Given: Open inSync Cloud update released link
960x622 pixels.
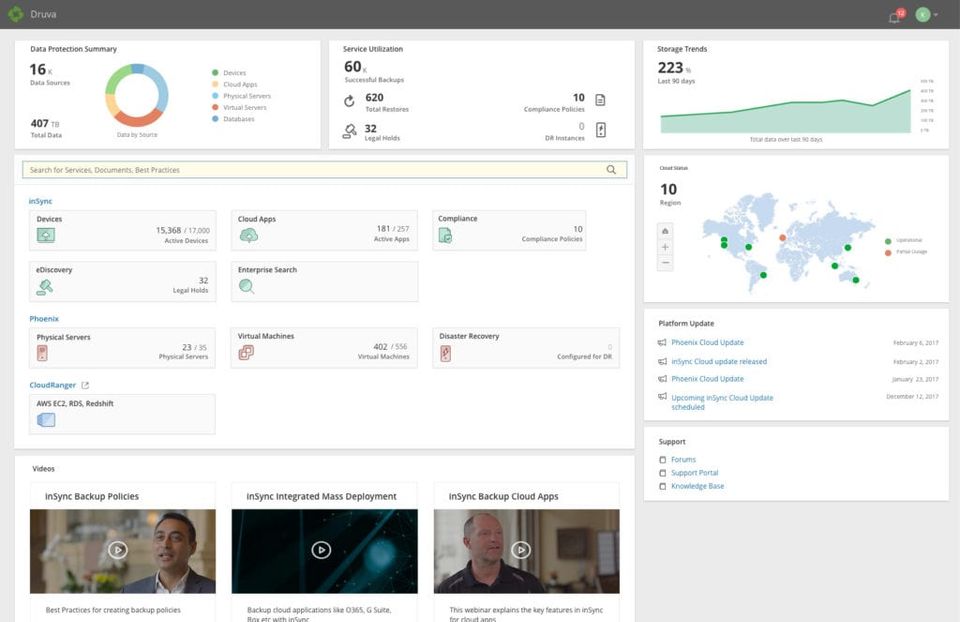Looking at the screenshot, I should coord(719,361).
